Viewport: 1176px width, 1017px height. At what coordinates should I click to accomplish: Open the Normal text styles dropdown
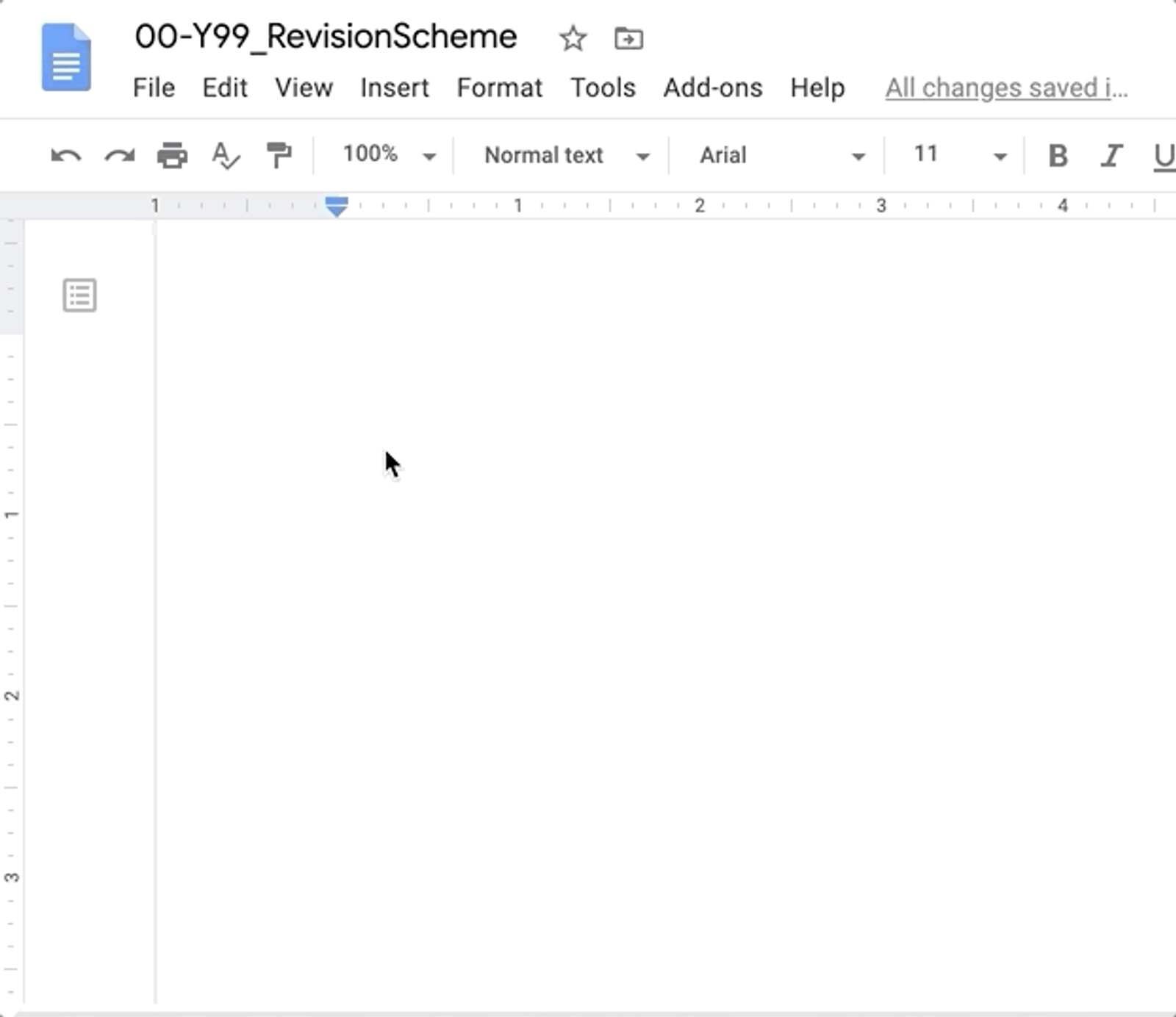click(x=563, y=155)
